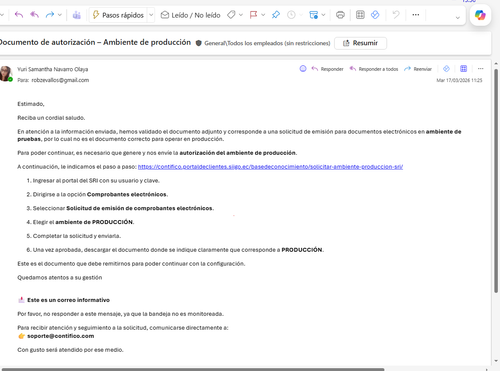Screen dimensions: 500x371
Task: Open the dropdown beside the tag icon
Action: point(241,15)
